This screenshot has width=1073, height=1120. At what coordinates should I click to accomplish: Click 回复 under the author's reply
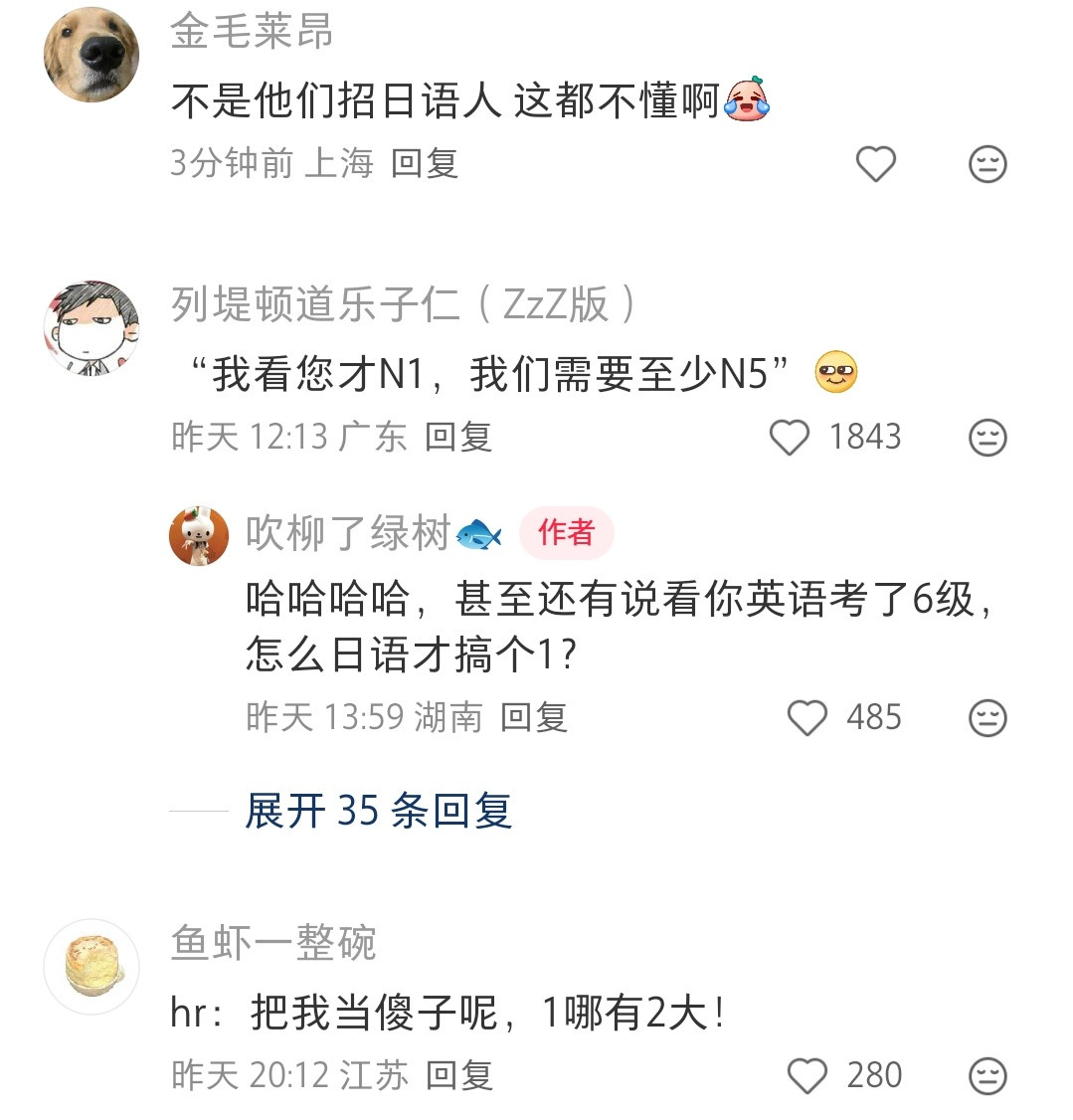(x=534, y=717)
